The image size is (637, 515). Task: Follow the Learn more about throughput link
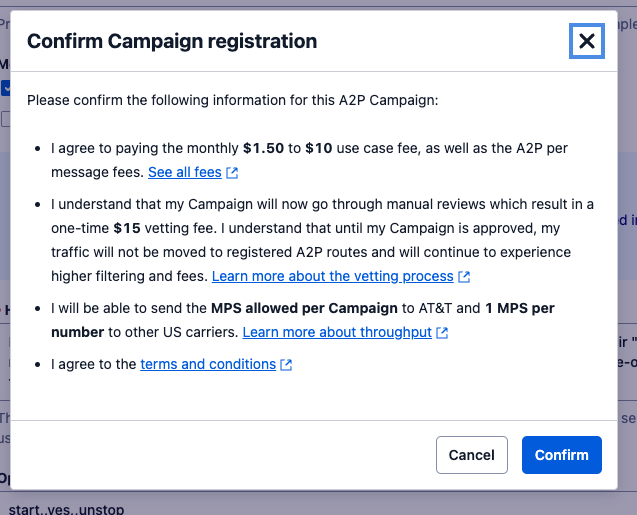point(337,332)
